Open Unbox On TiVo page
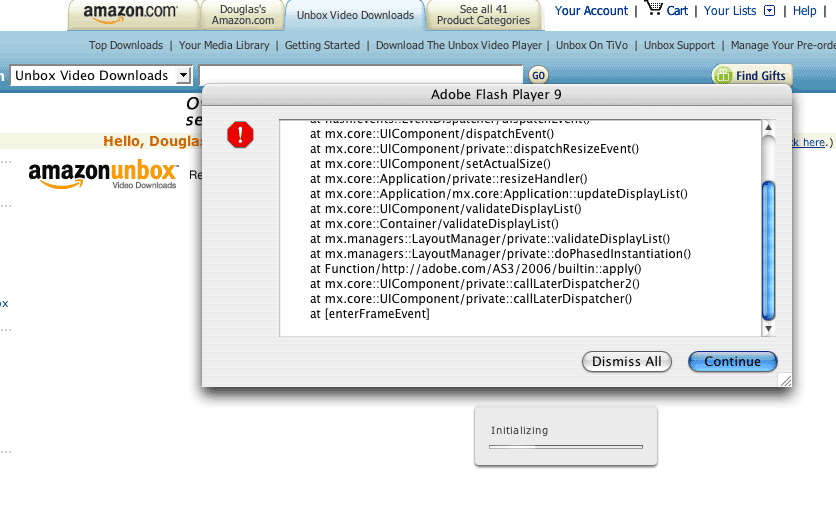This screenshot has height=526, width=836. (592, 45)
